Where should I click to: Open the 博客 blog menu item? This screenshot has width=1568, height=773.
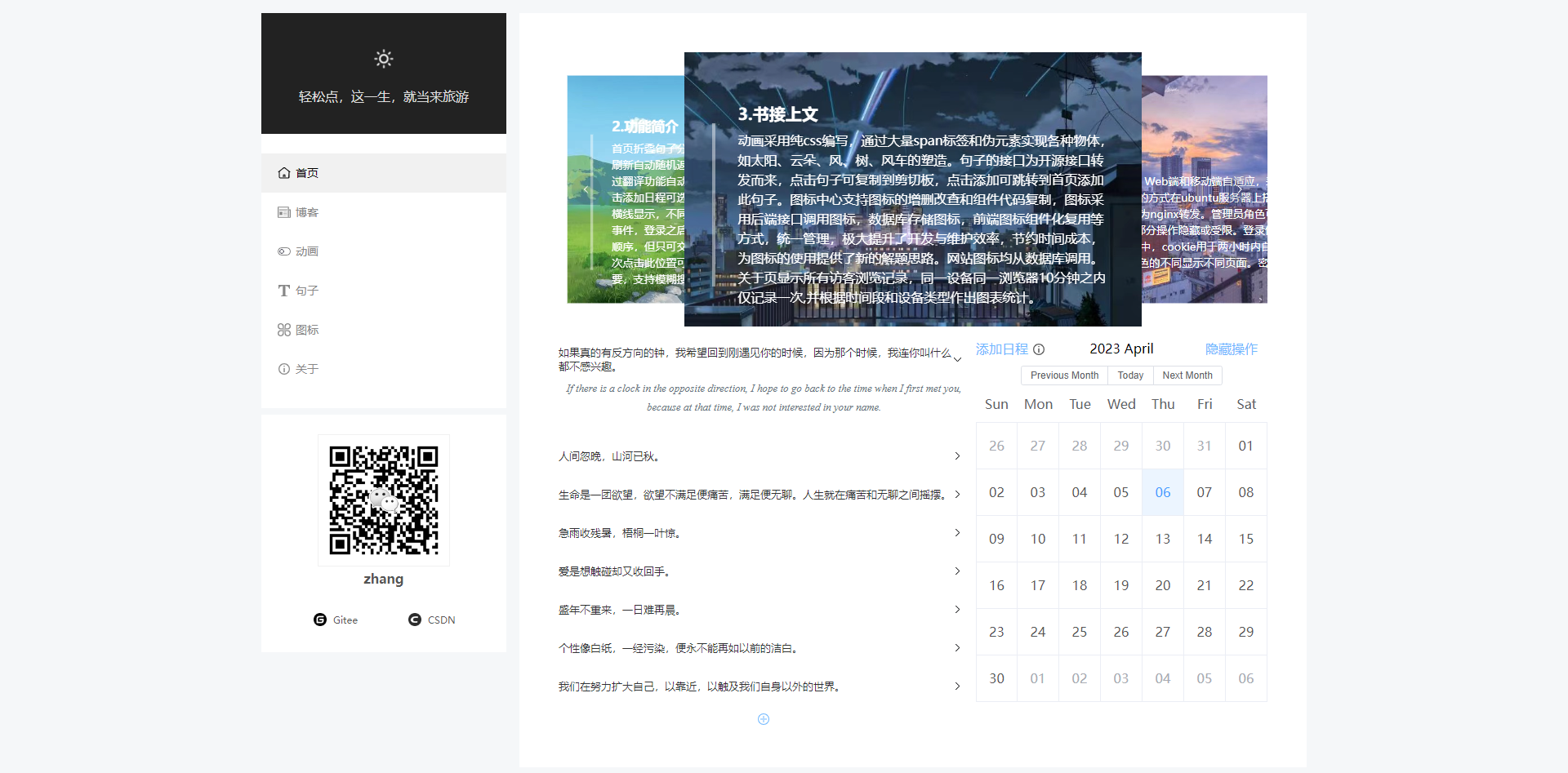click(384, 212)
